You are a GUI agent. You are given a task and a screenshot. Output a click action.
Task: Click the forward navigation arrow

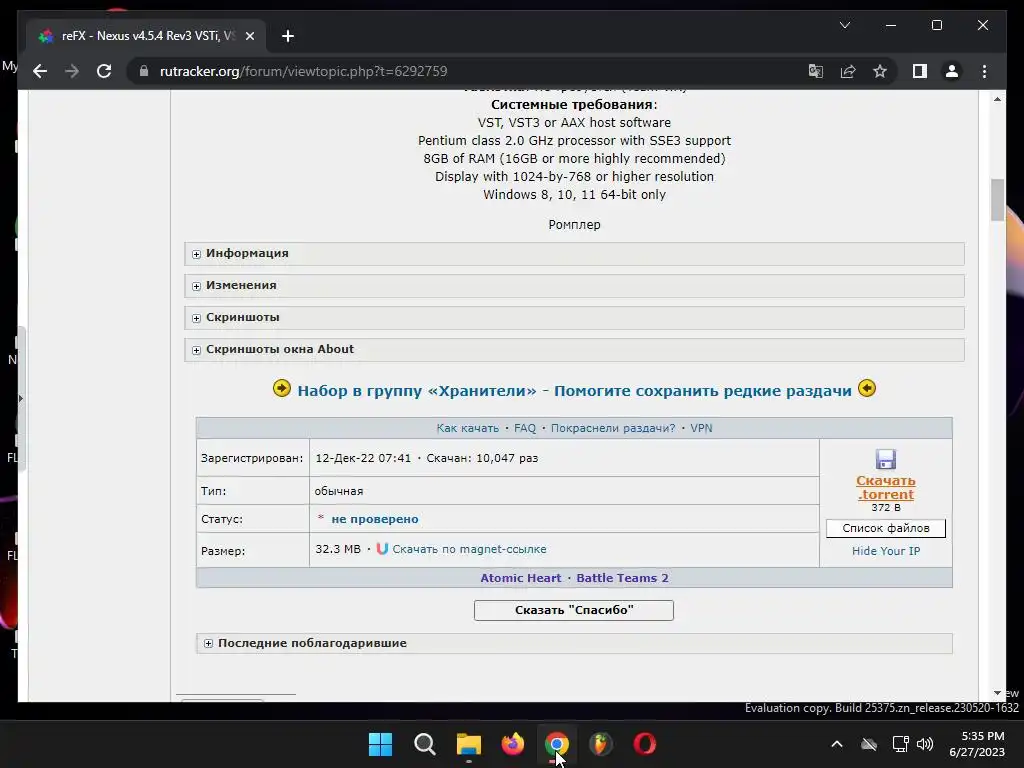[72, 71]
